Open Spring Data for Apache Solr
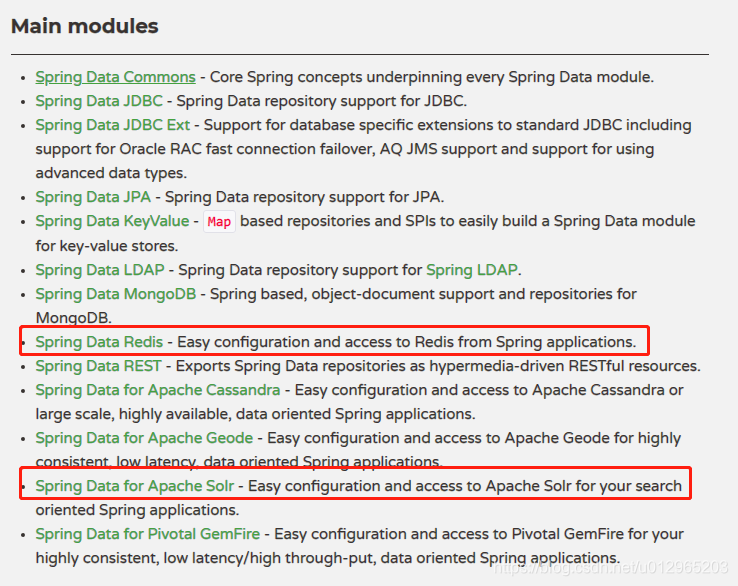The height and width of the screenshot is (586, 738). pos(135,486)
